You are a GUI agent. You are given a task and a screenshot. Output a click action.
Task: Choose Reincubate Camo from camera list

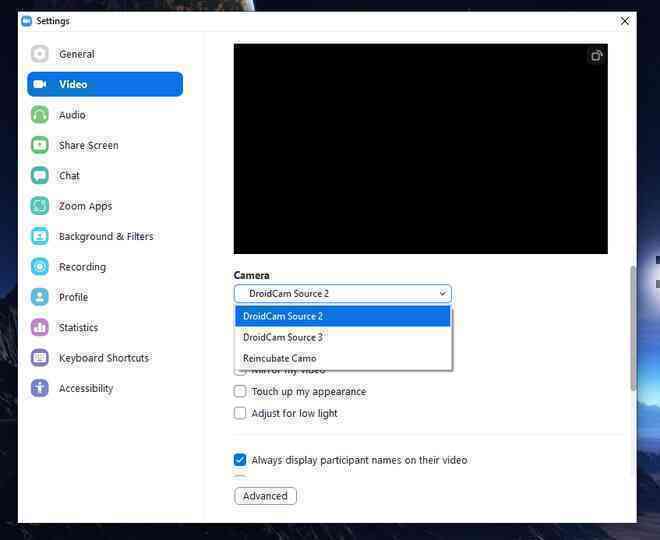point(343,358)
